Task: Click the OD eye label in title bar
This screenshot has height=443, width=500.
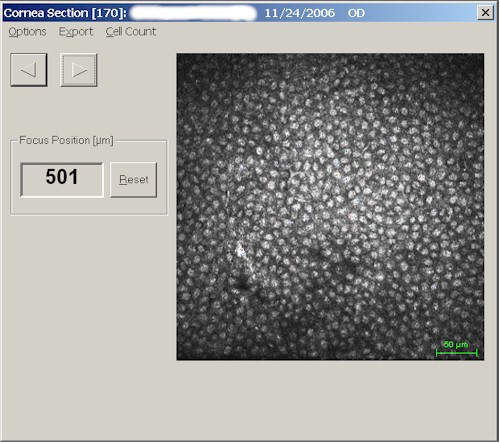Action: click(356, 13)
